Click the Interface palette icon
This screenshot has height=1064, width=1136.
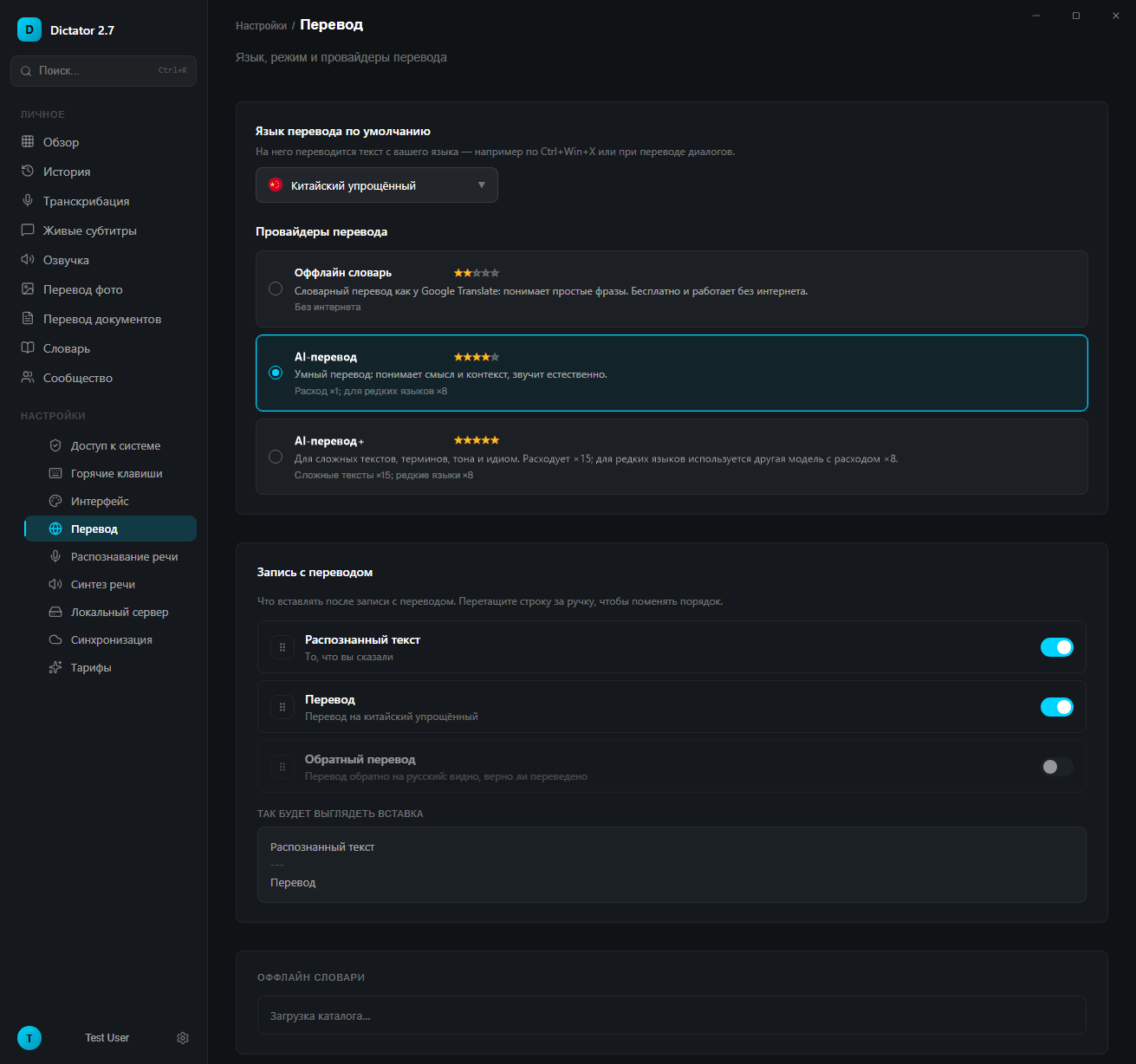[x=55, y=501]
